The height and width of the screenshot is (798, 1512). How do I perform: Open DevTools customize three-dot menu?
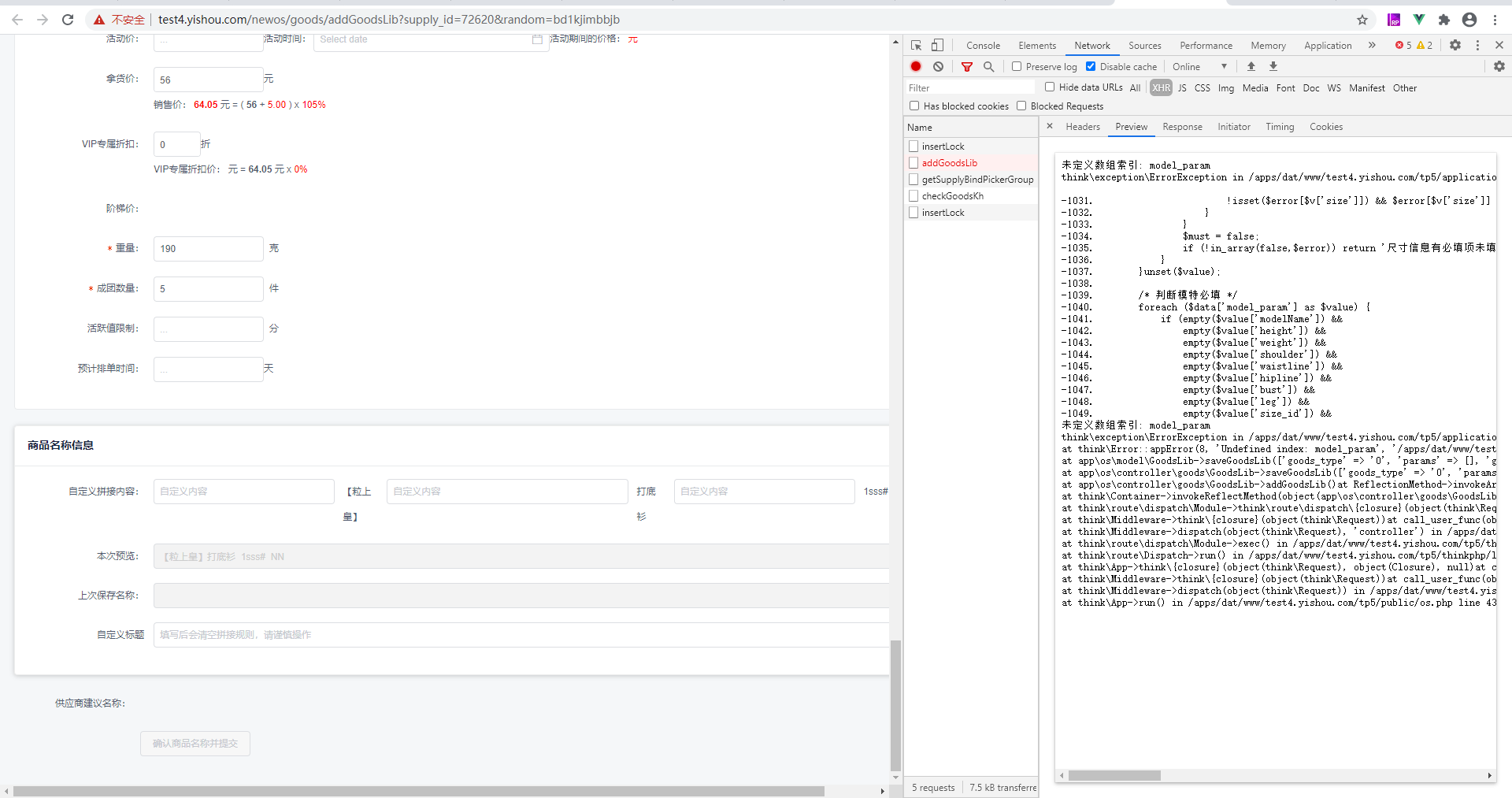(1477, 46)
